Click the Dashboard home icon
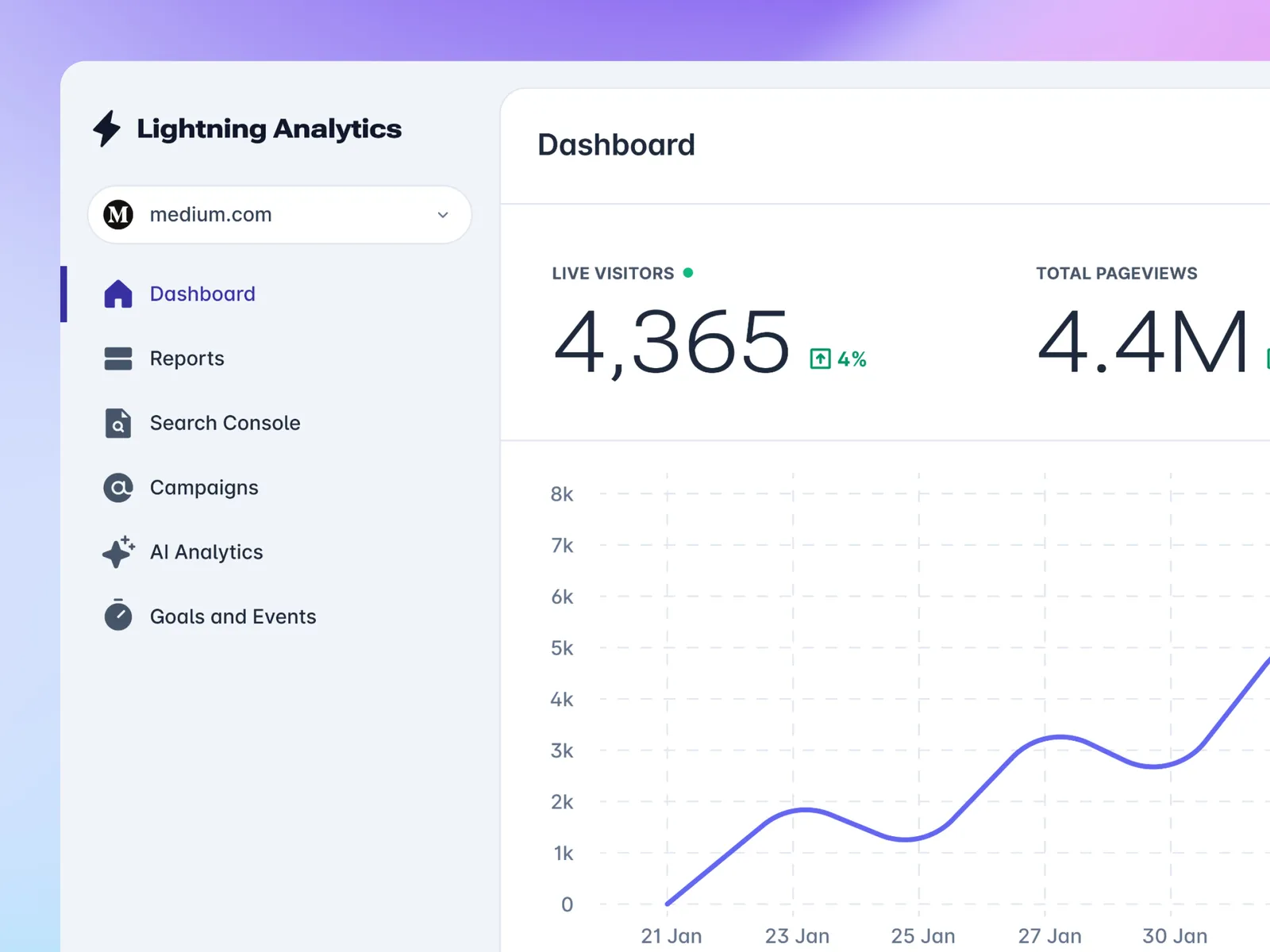The image size is (1270, 952). [118, 294]
